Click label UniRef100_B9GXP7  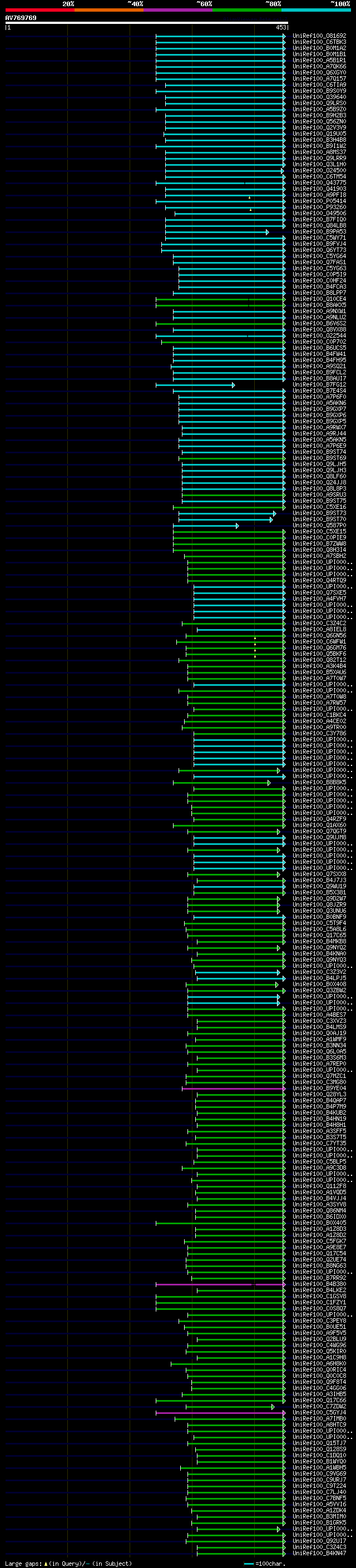click(x=319, y=408)
